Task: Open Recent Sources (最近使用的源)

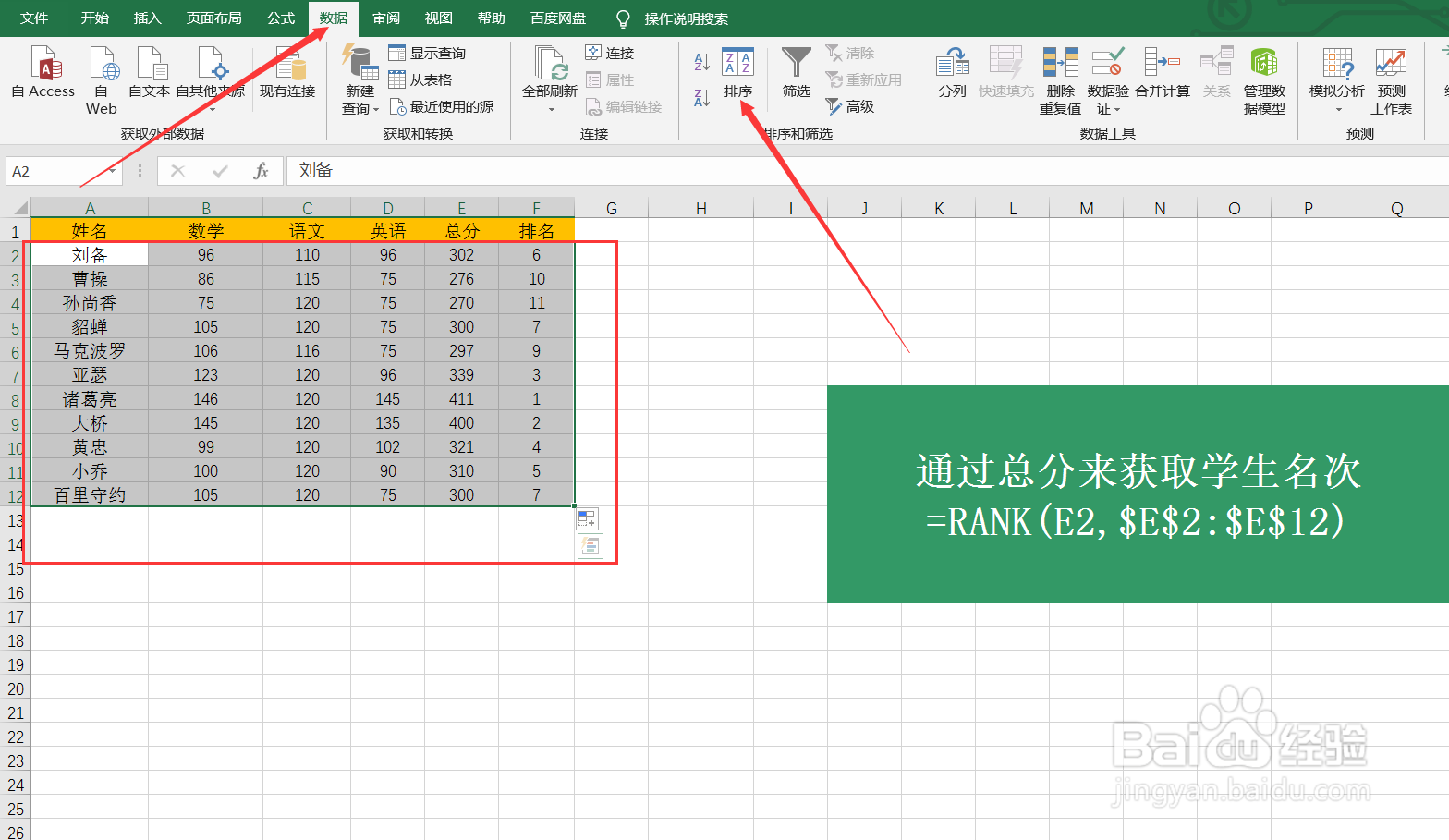Action: pyautogui.click(x=442, y=107)
